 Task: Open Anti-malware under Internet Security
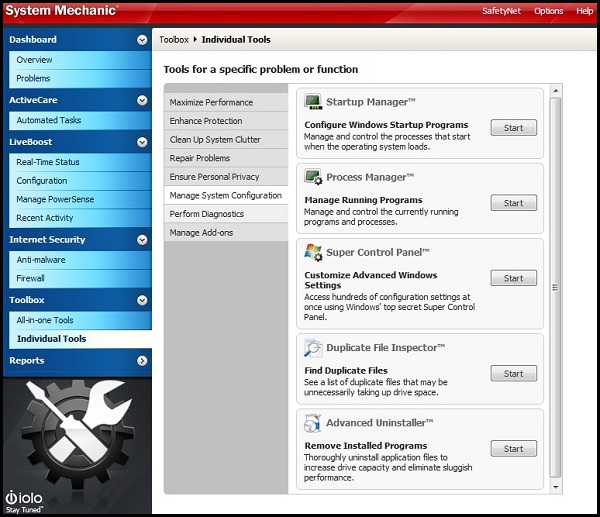point(80,260)
